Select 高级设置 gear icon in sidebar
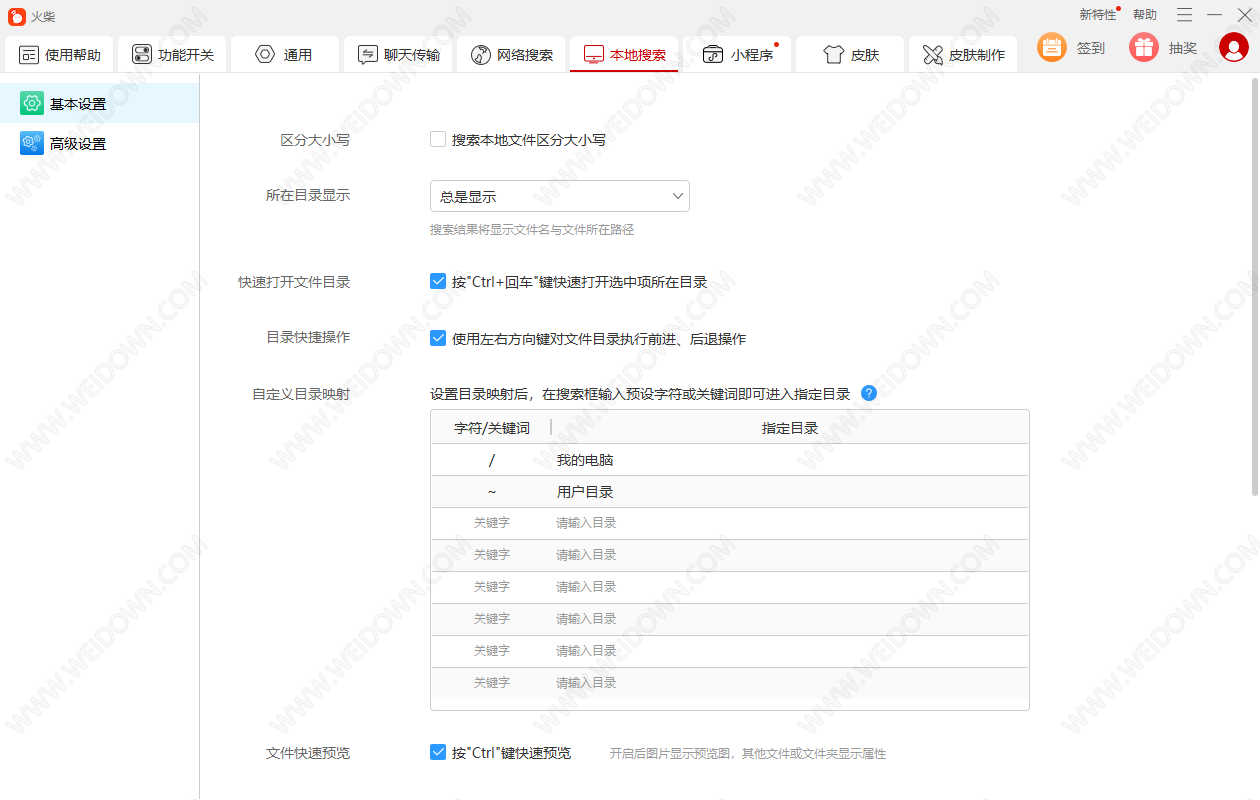Image resolution: width=1260 pixels, height=800 pixels. (x=32, y=143)
